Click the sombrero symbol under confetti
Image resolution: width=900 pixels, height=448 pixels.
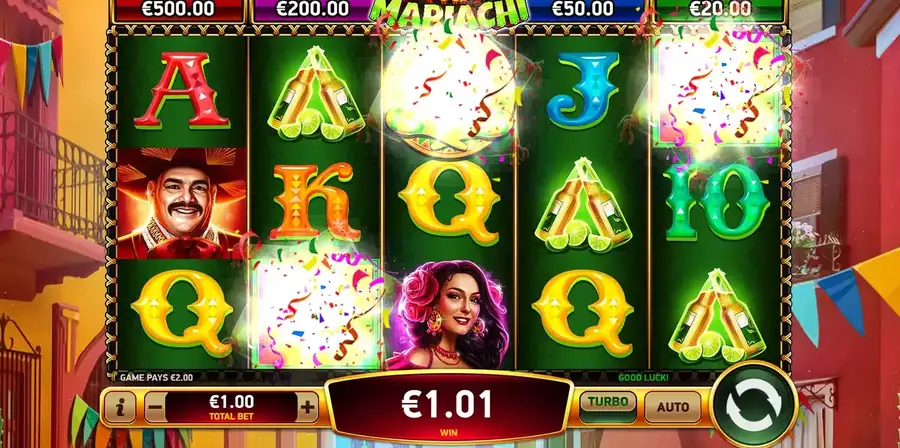click(449, 92)
